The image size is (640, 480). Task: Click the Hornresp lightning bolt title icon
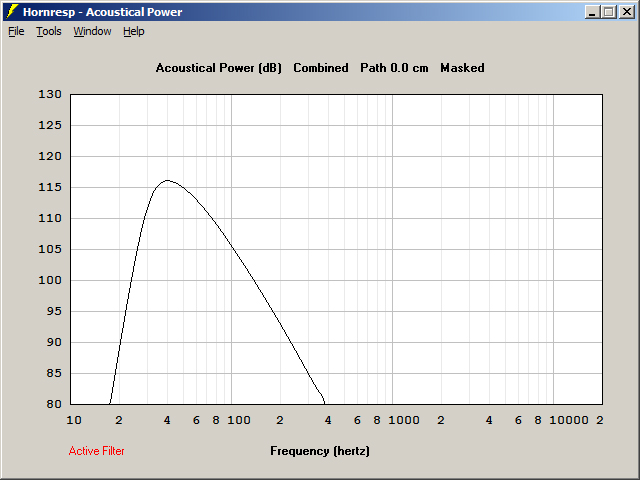[x=13, y=12]
